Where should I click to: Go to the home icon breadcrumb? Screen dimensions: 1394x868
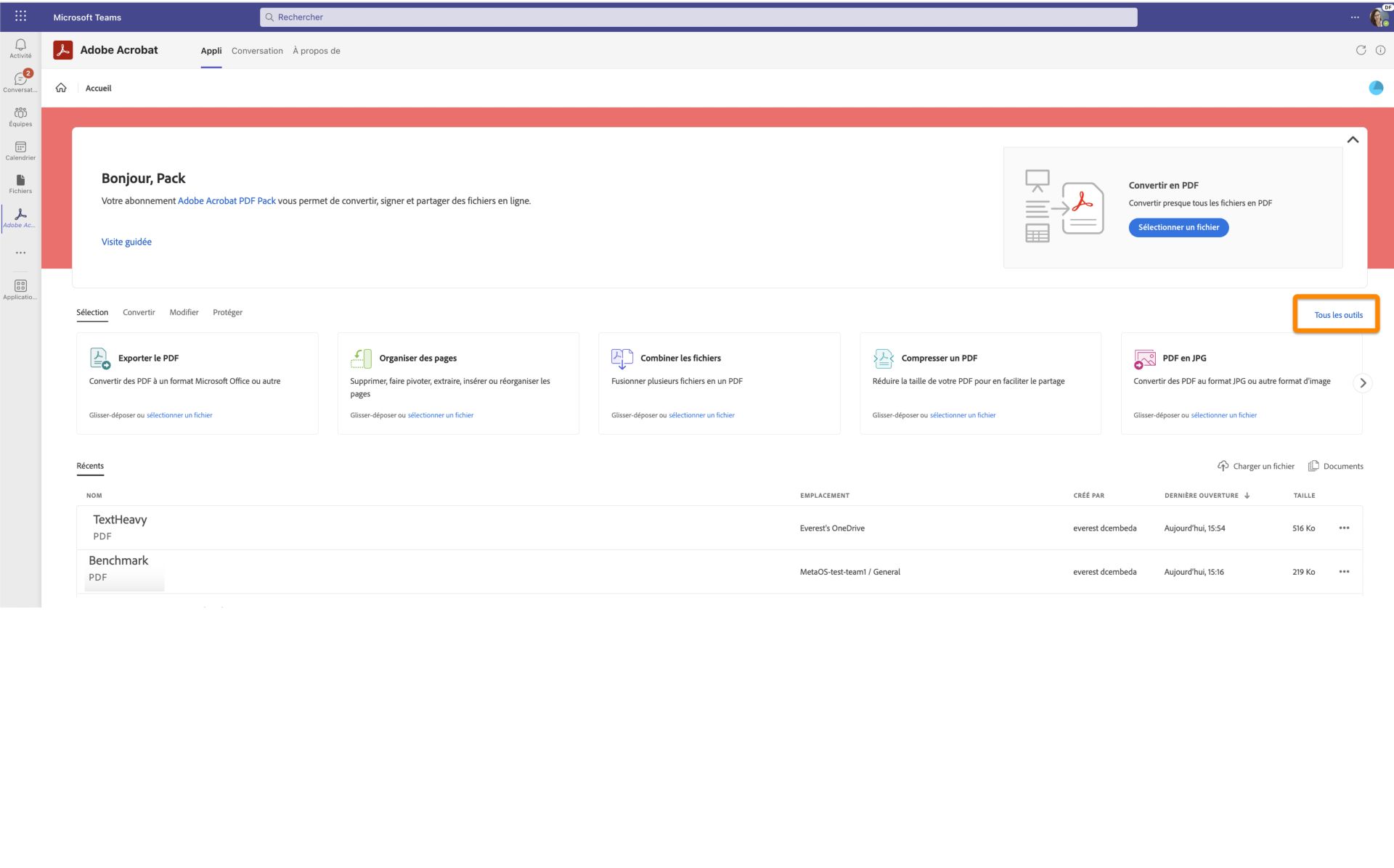click(61, 88)
